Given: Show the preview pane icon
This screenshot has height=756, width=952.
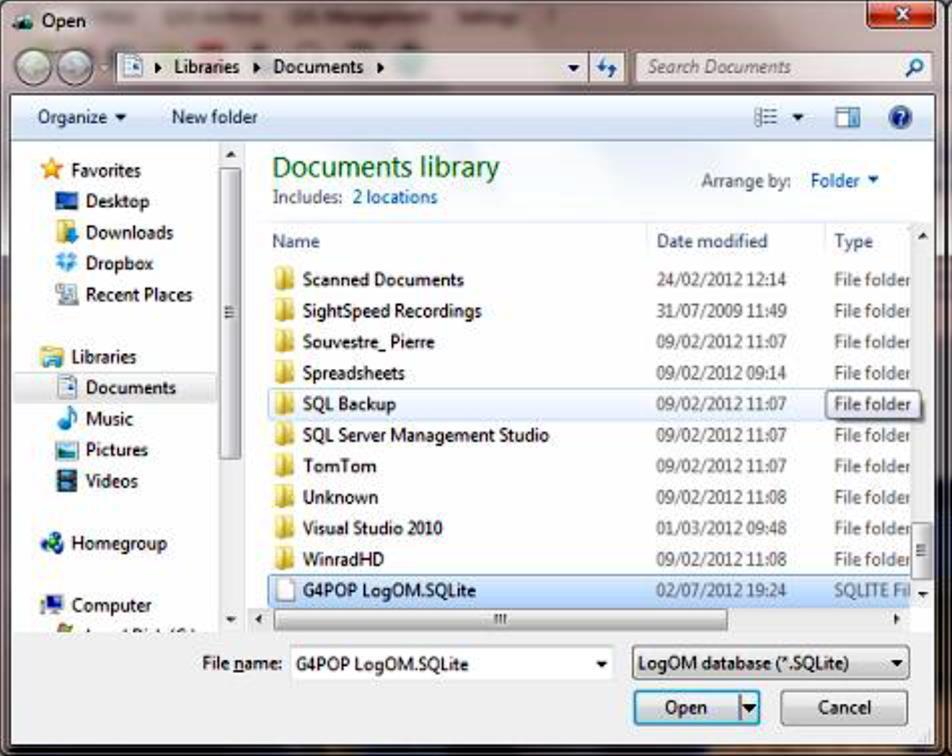Looking at the screenshot, I should click(847, 117).
